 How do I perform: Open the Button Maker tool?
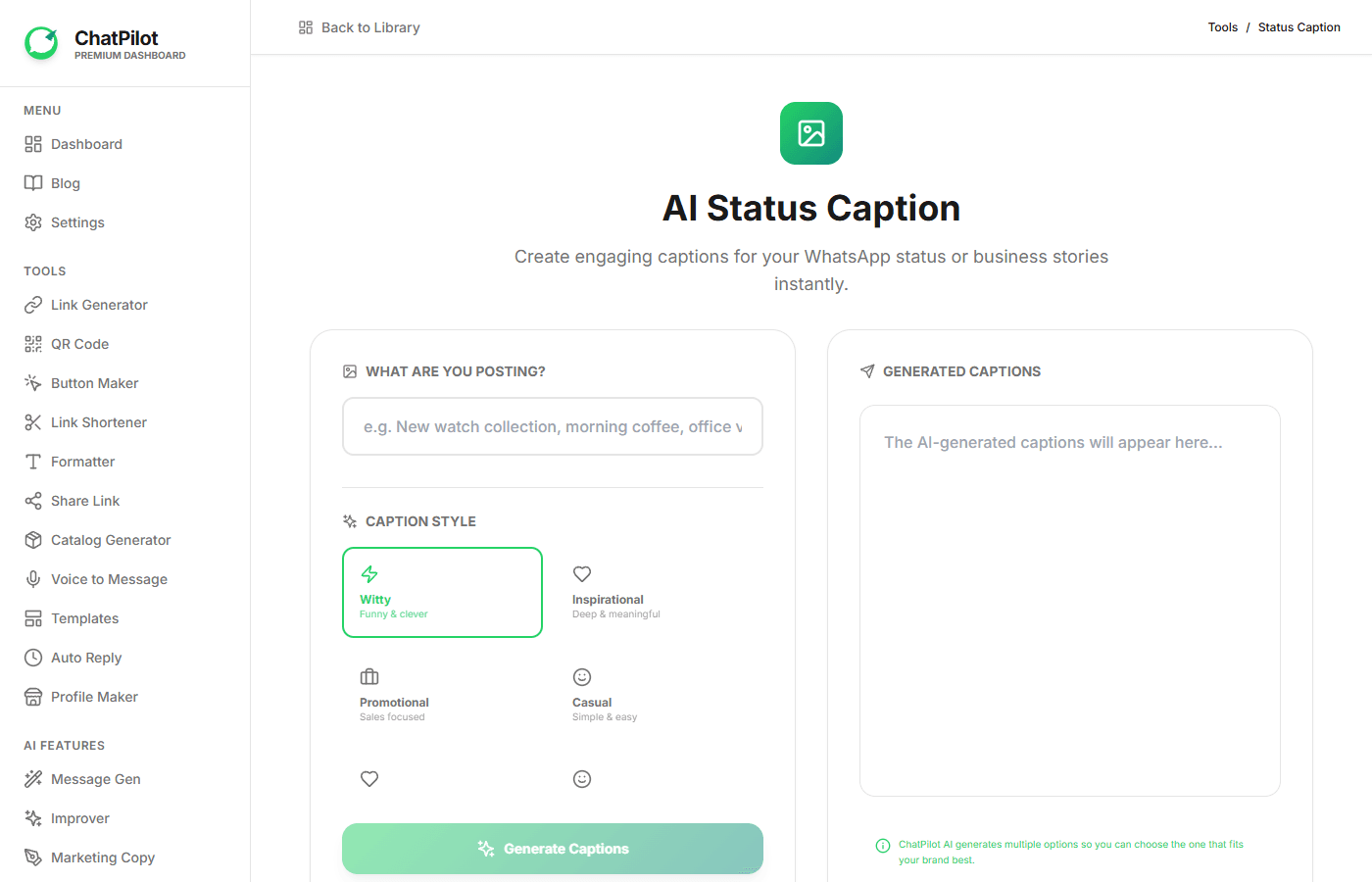pos(95,383)
